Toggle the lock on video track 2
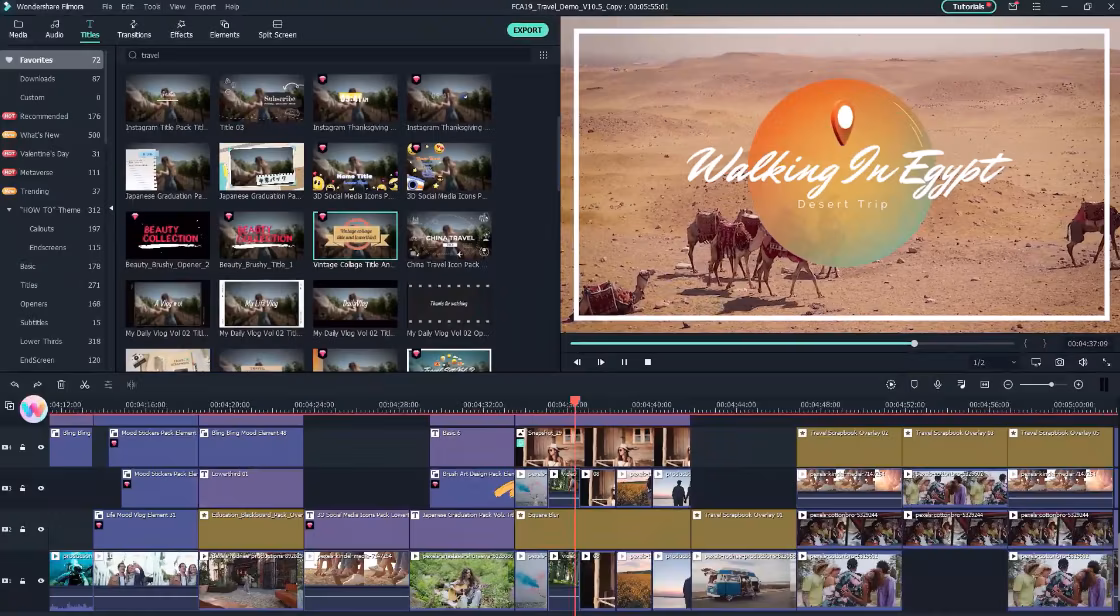 pyautogui.click(x=23, y=529)
